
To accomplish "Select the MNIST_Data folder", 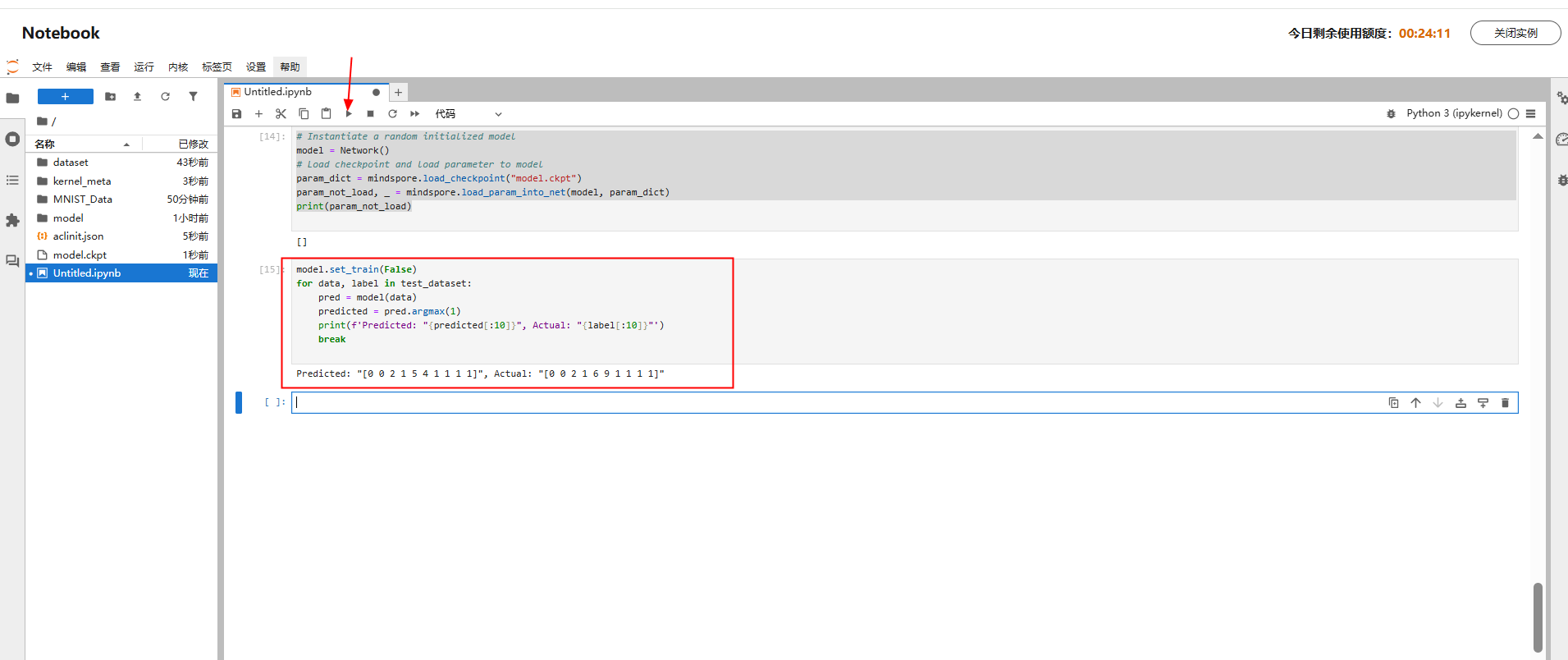I will point(121,199).
